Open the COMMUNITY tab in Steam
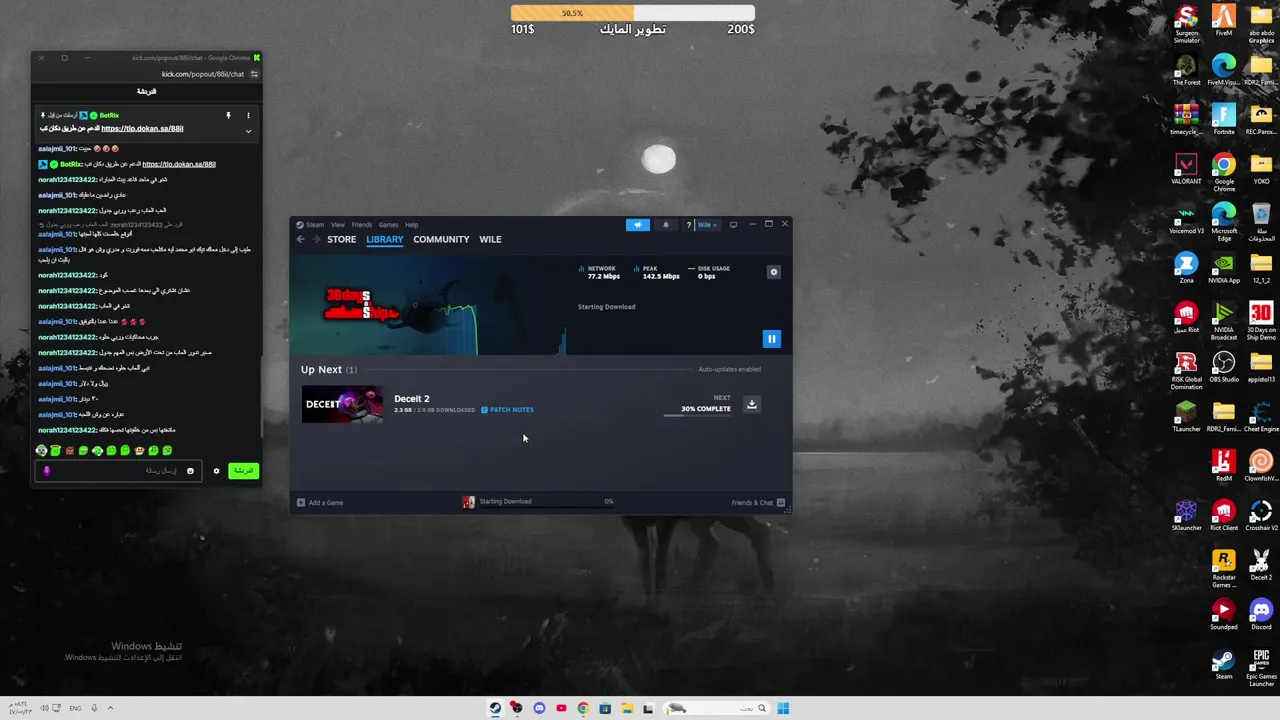This screenshot has height=720, width=1280. point(441,240)
